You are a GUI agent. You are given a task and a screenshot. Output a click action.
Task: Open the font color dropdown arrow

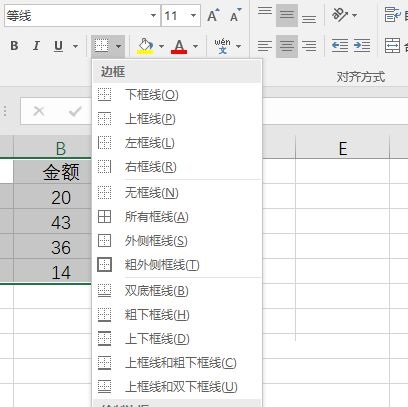click(195, 46)
